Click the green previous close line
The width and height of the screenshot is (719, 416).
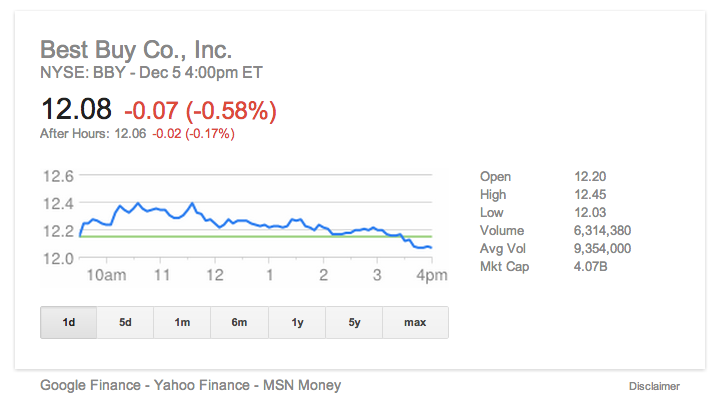300,237
